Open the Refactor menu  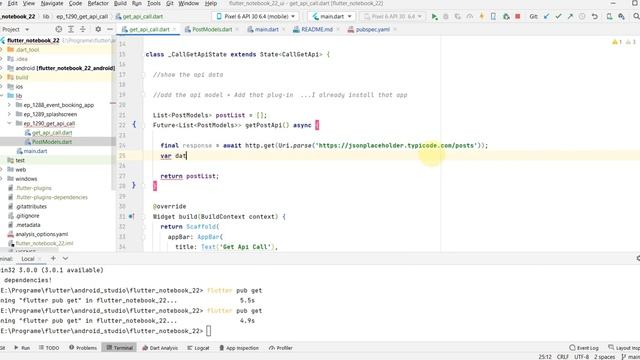tap(98, 3)
